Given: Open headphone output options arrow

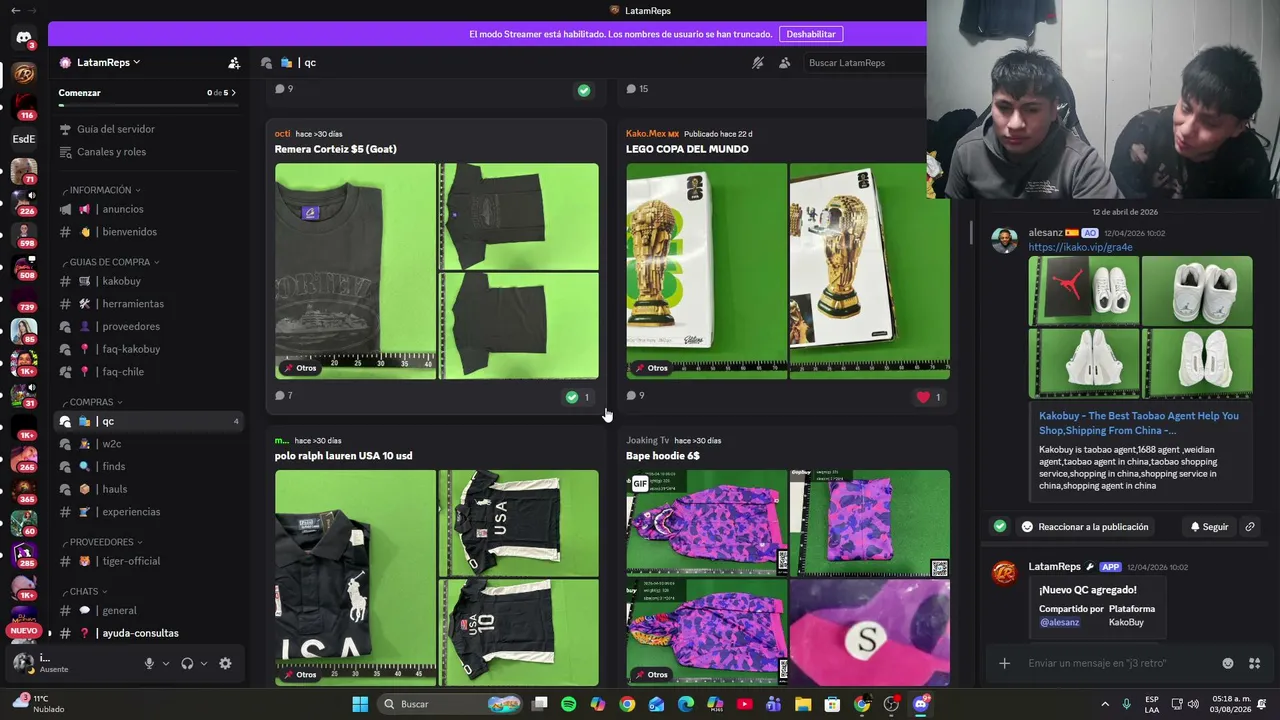Looking at the screenshot, I should click(x=204, y=663).
